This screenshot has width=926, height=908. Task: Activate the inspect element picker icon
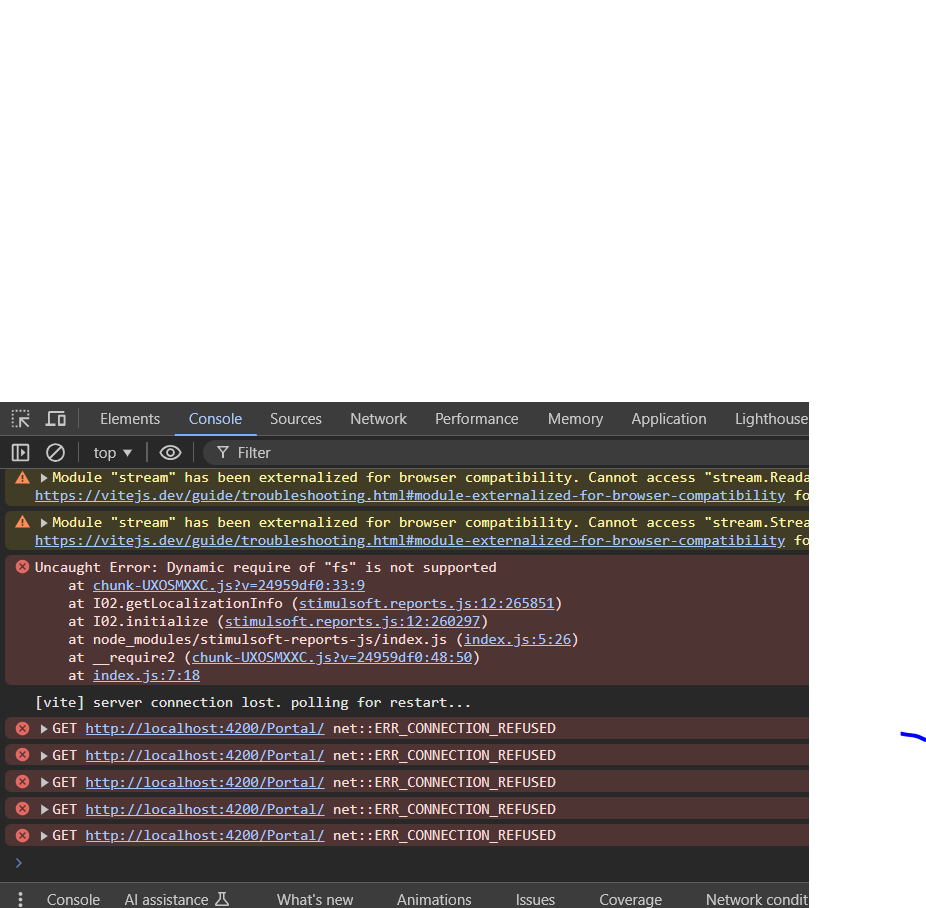click(x=21, y=419)
